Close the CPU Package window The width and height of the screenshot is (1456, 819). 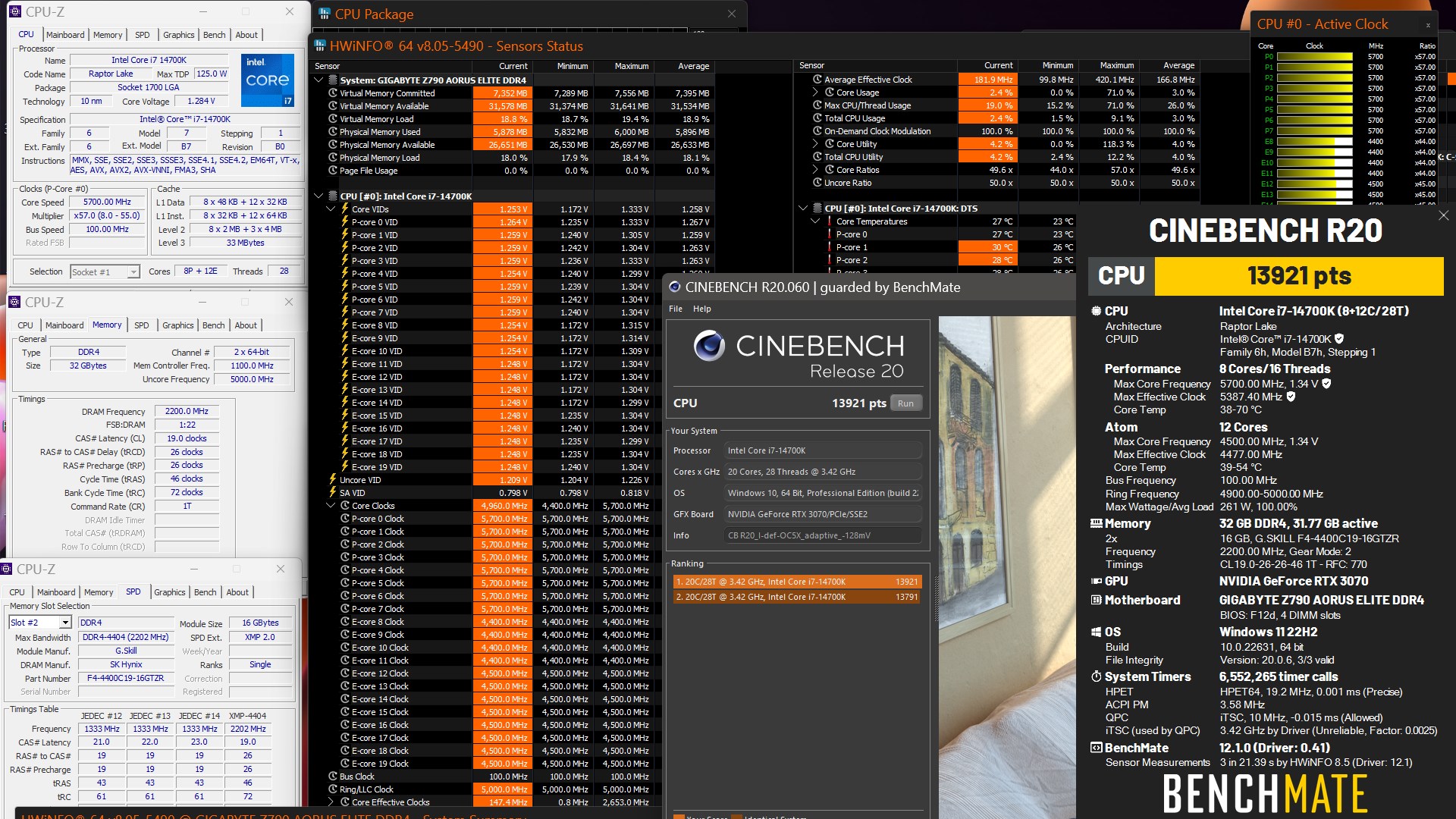tap(731, 14)
